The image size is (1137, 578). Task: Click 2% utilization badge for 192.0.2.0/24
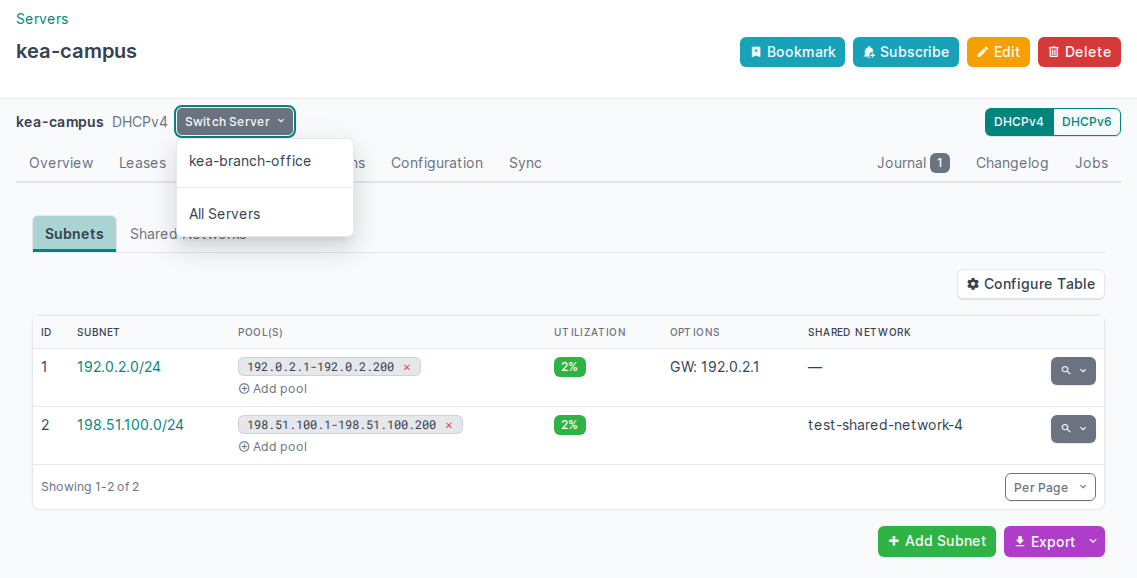click(569, 367)
